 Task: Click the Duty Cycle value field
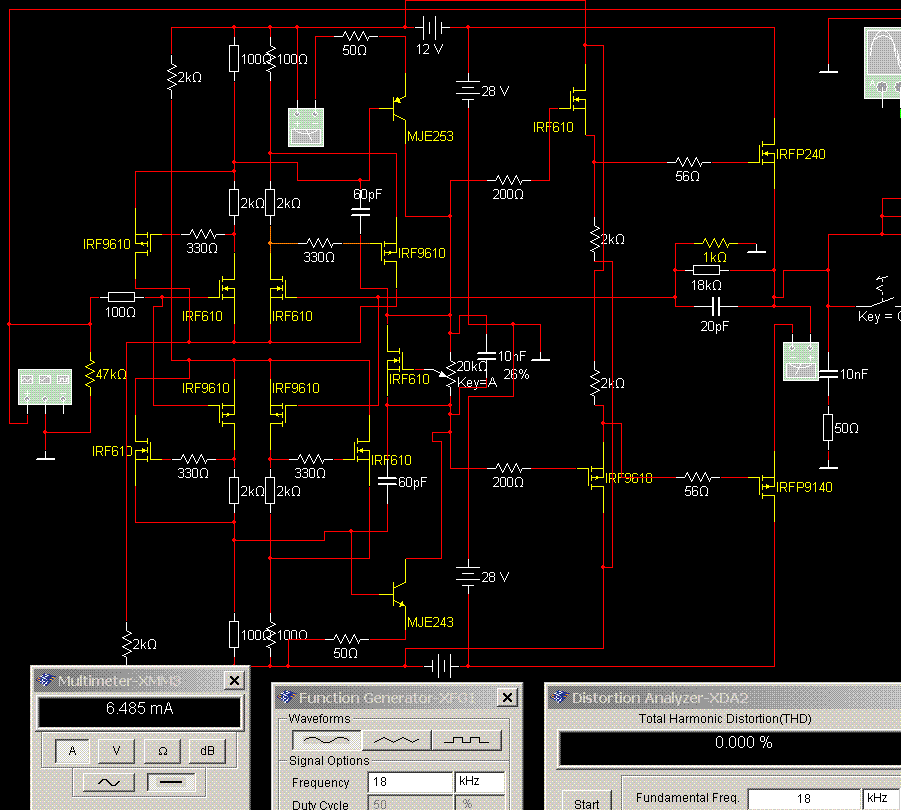tap(410, 803)
